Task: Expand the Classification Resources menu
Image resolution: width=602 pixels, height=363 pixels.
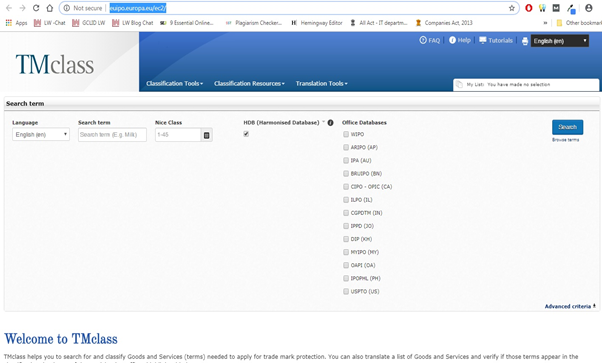Action: tap(249, 83)
